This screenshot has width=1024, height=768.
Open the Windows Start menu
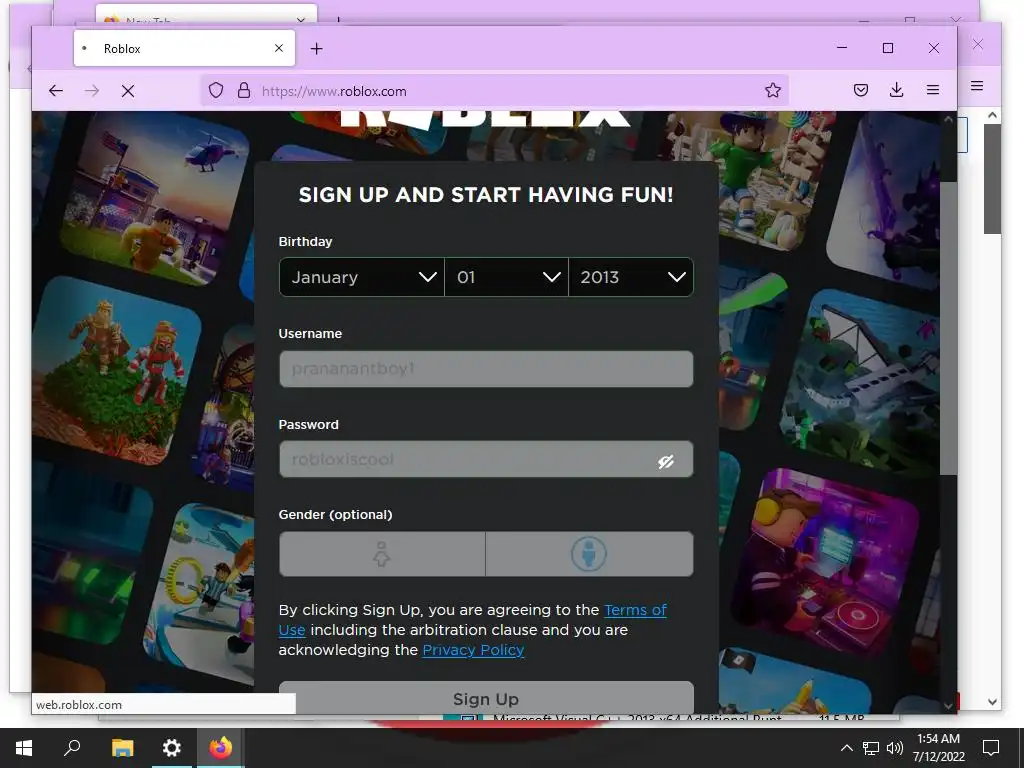(x=24, y=748)
